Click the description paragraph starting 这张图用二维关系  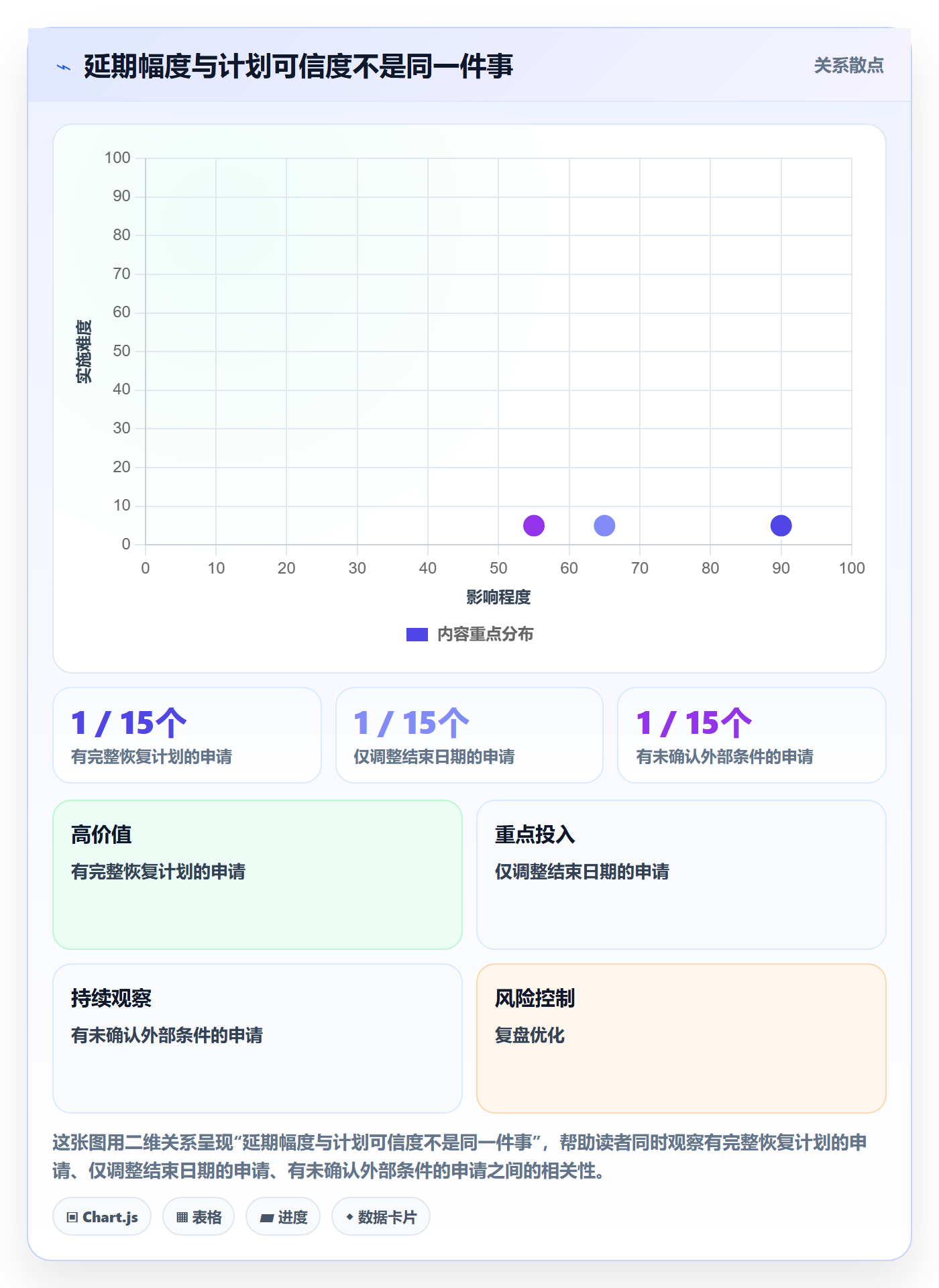click(461, 1156)
